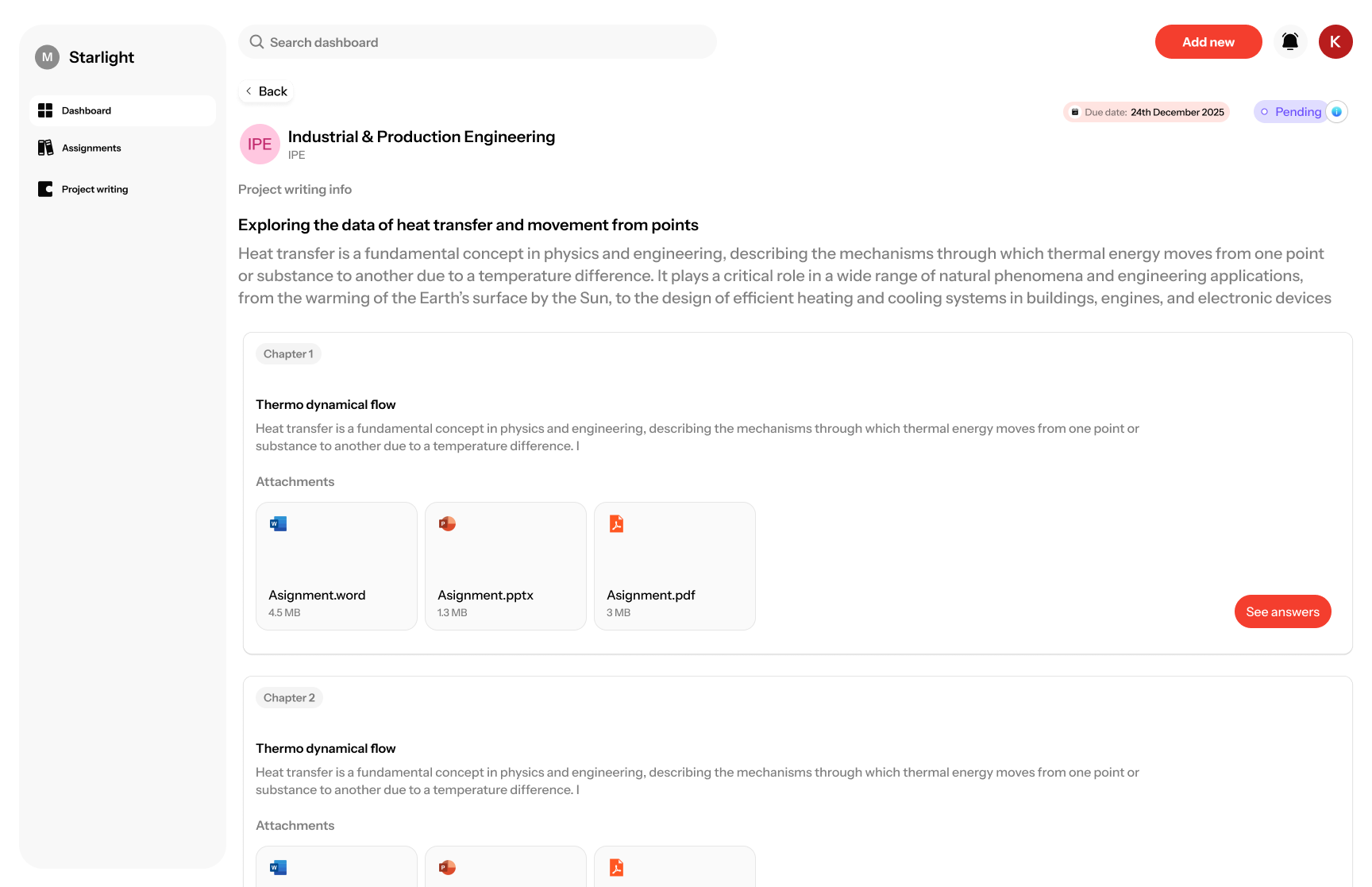Click the Chapter 2 Word file icon
Screen dimensions: 1372x887
[278, 868]
